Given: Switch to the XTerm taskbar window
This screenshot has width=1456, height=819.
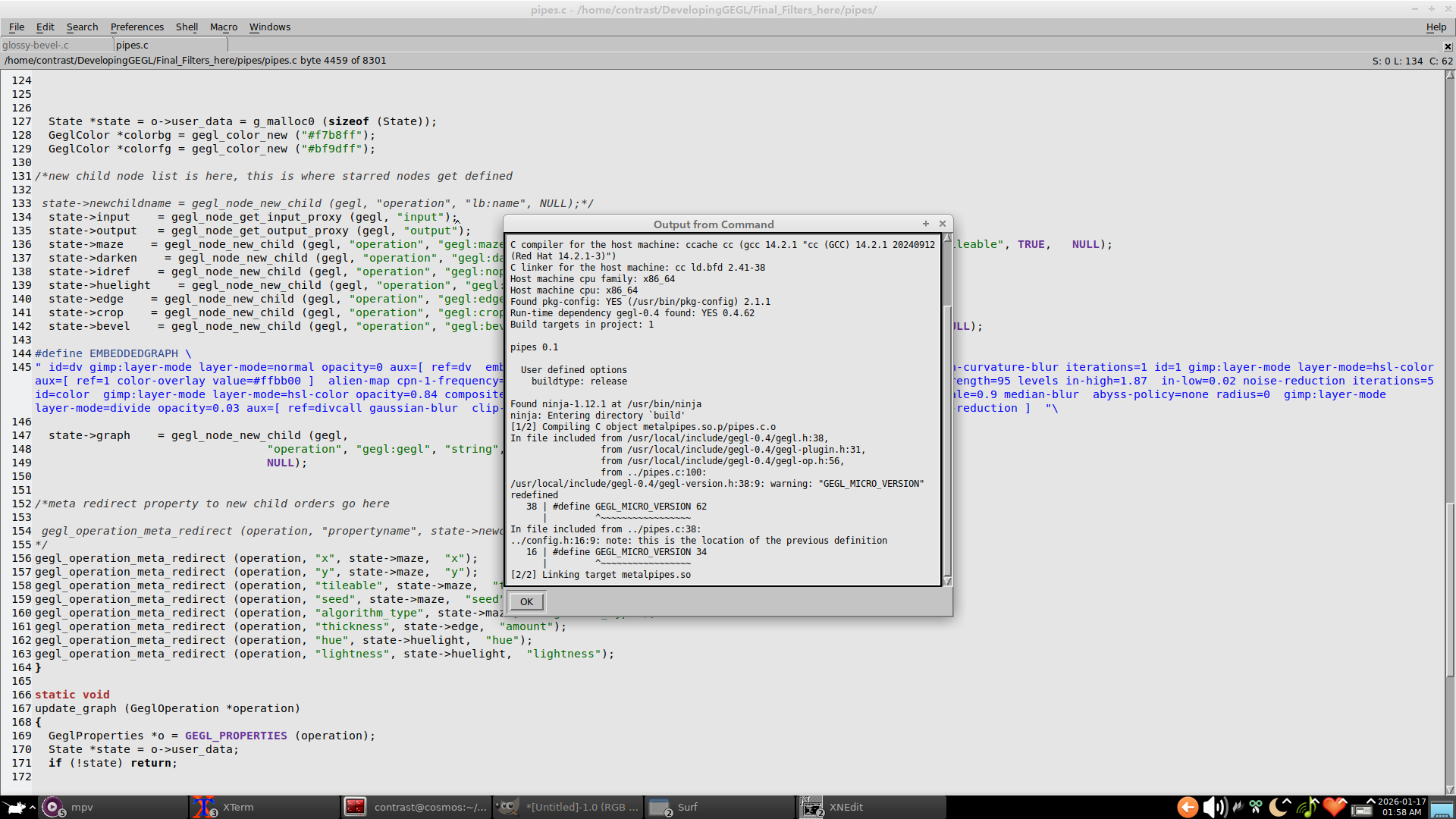Looking at the screenshot, I should click(238, 807).
